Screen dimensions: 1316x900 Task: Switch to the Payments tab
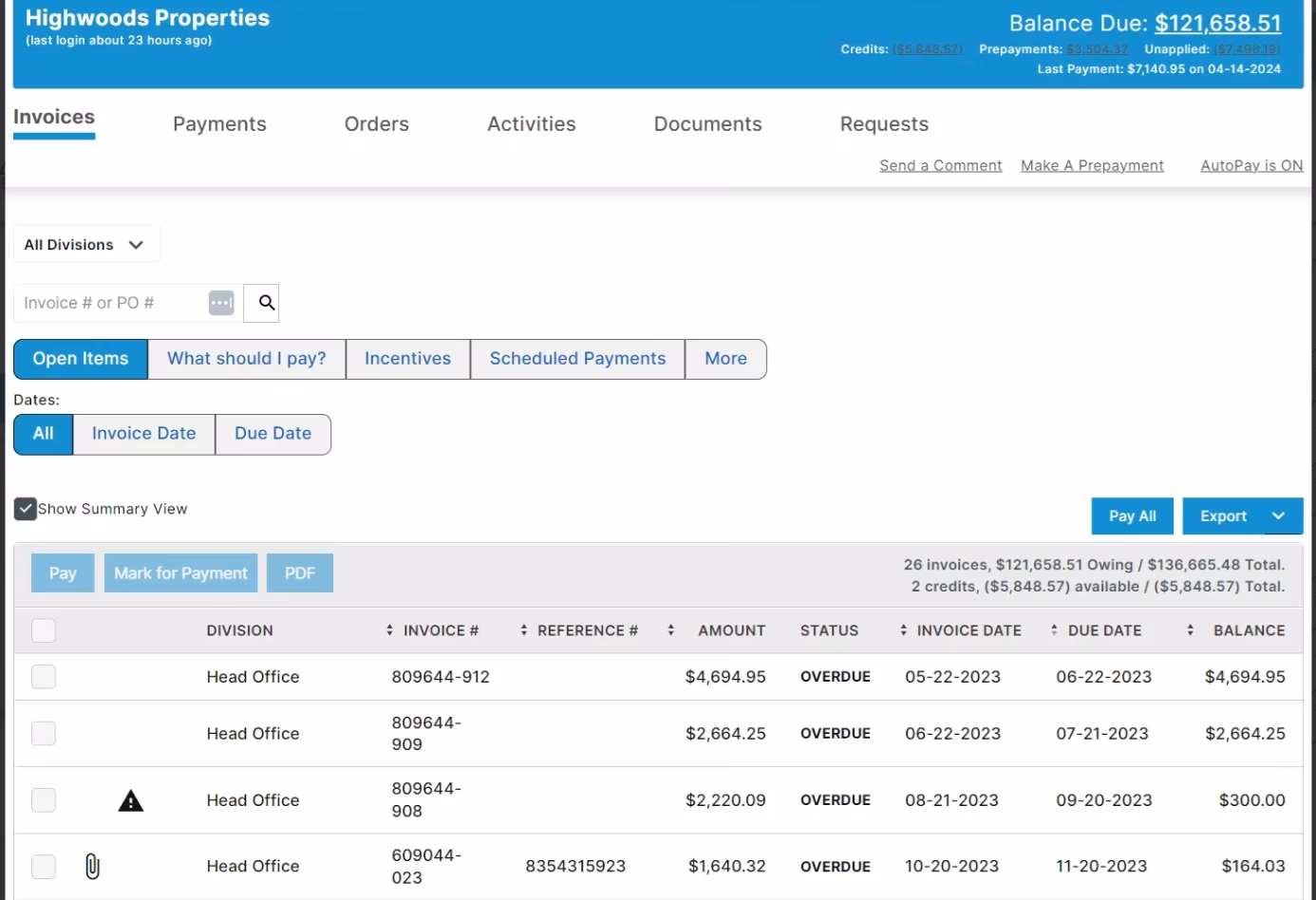[219, 124]
